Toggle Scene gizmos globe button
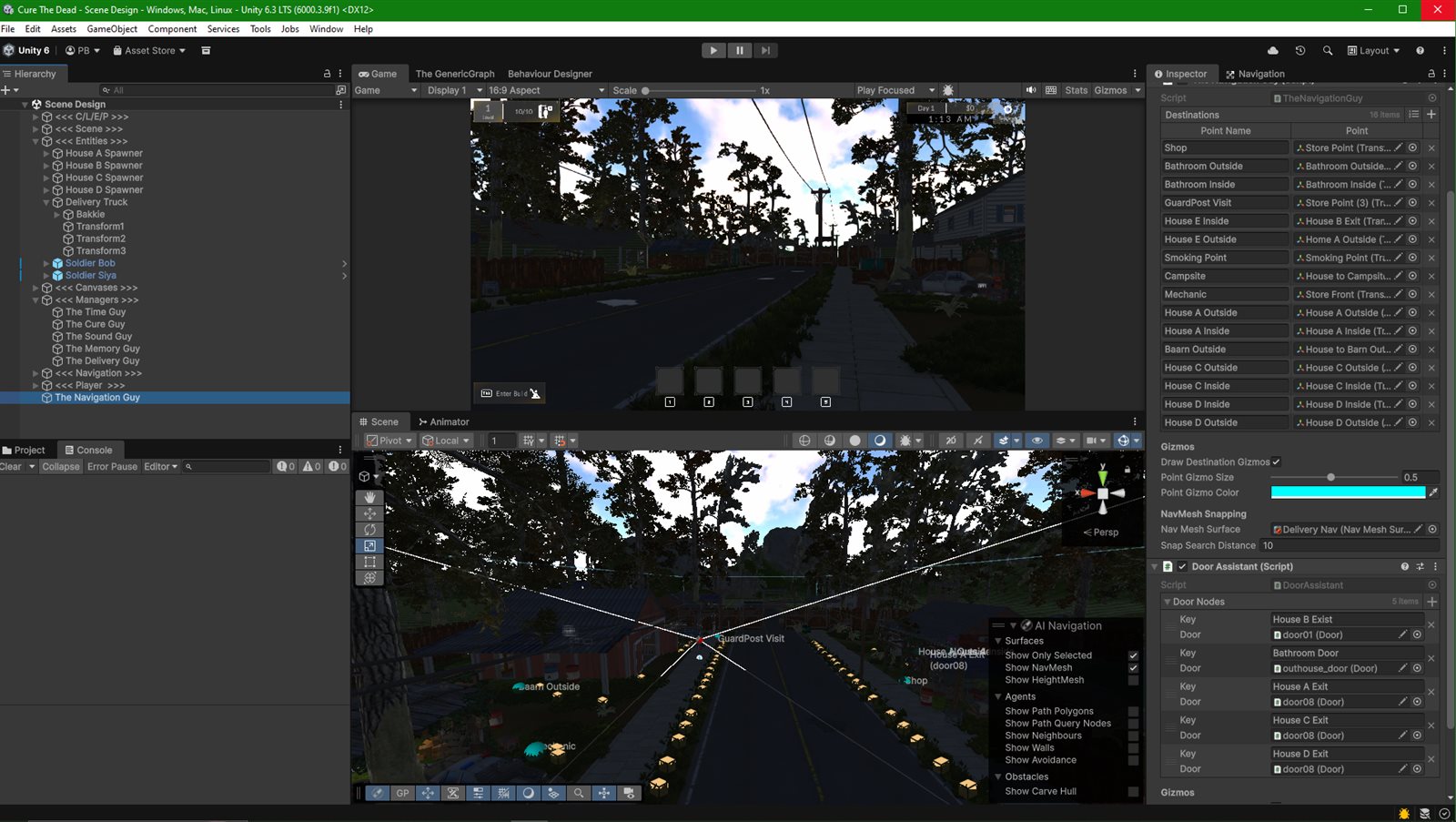Viewport: 1456px width, 822px height. [1124, 441]
